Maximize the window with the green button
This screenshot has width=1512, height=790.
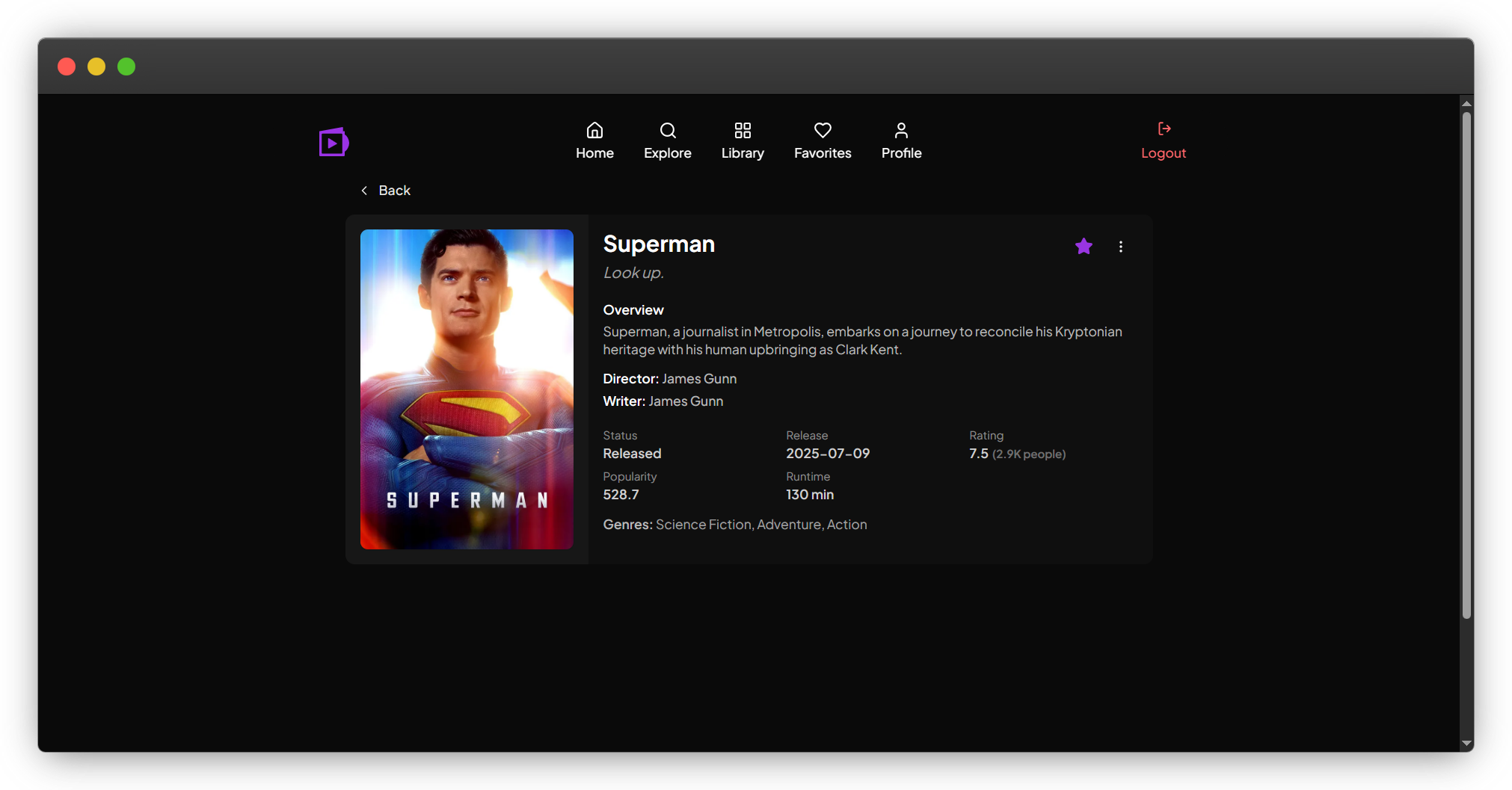pyautogui.click(x=126, y=67)
